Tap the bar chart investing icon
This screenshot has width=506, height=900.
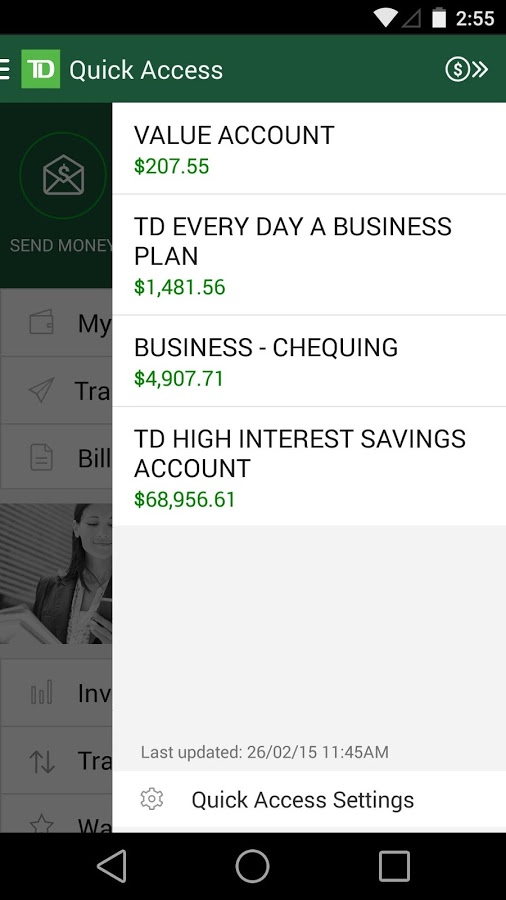click(x=42, y=692)
